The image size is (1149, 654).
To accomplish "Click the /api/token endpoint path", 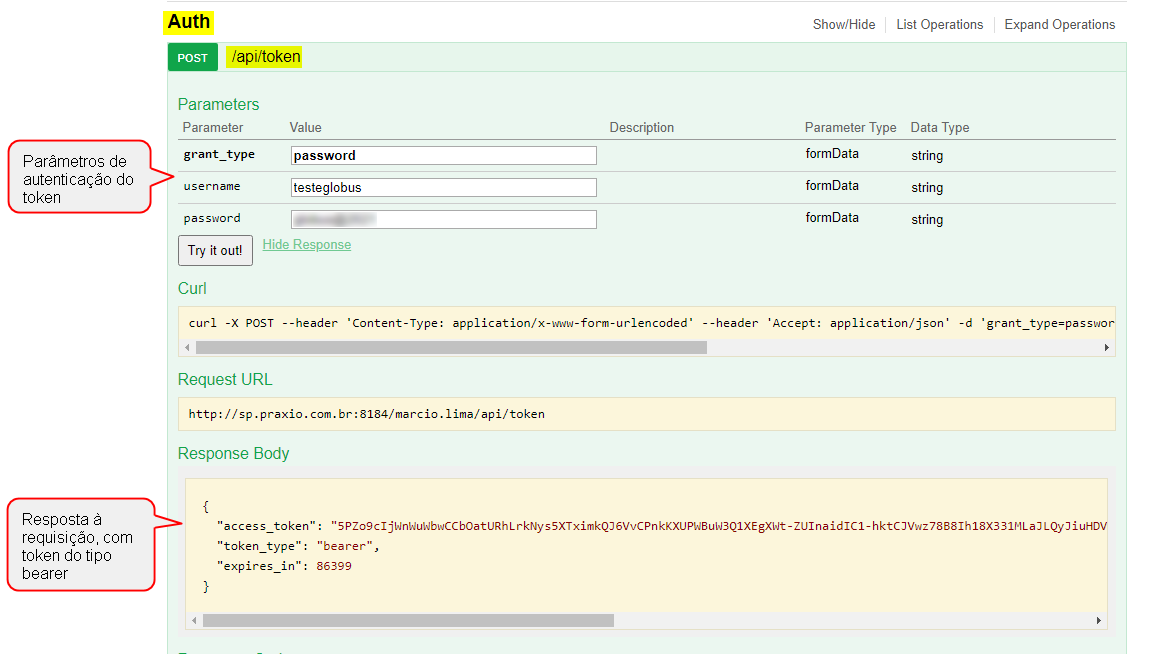I will [x=265, y=56].
